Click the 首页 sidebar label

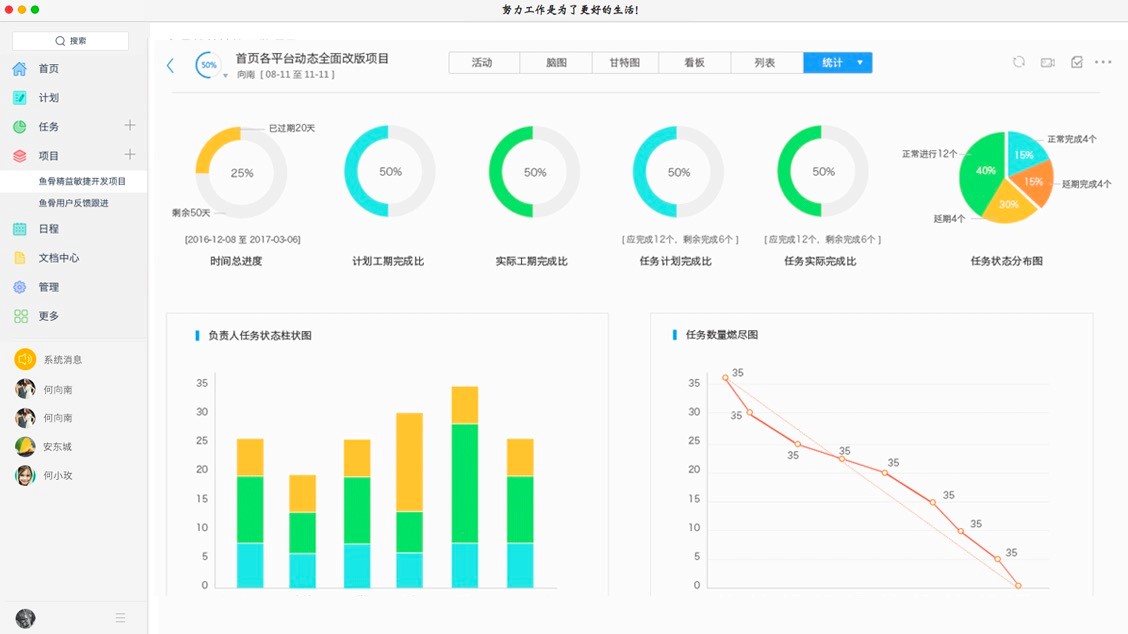(49, 68)
